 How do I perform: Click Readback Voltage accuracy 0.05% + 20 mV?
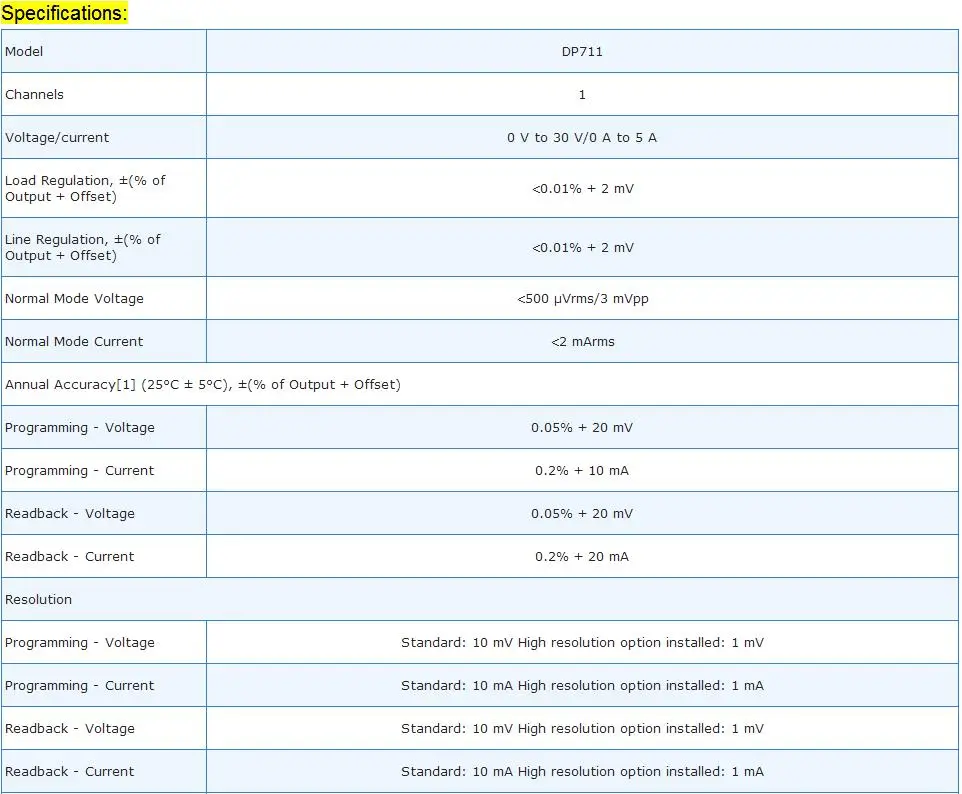pos(582,514)
